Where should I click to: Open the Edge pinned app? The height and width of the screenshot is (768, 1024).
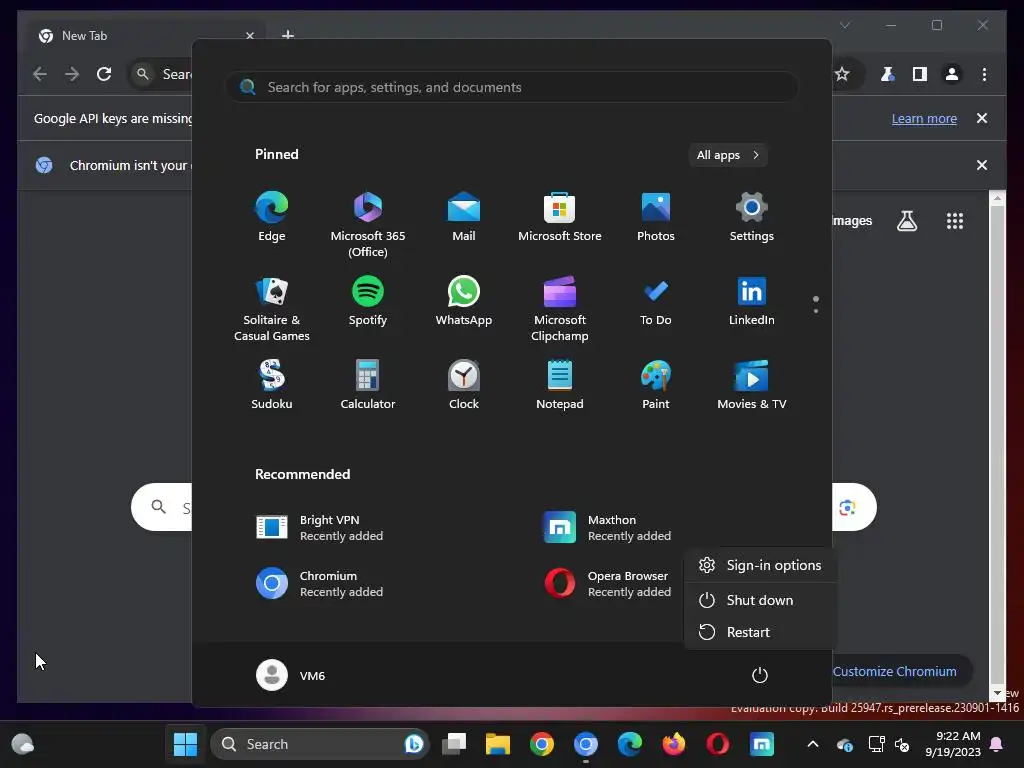(272, 217)
